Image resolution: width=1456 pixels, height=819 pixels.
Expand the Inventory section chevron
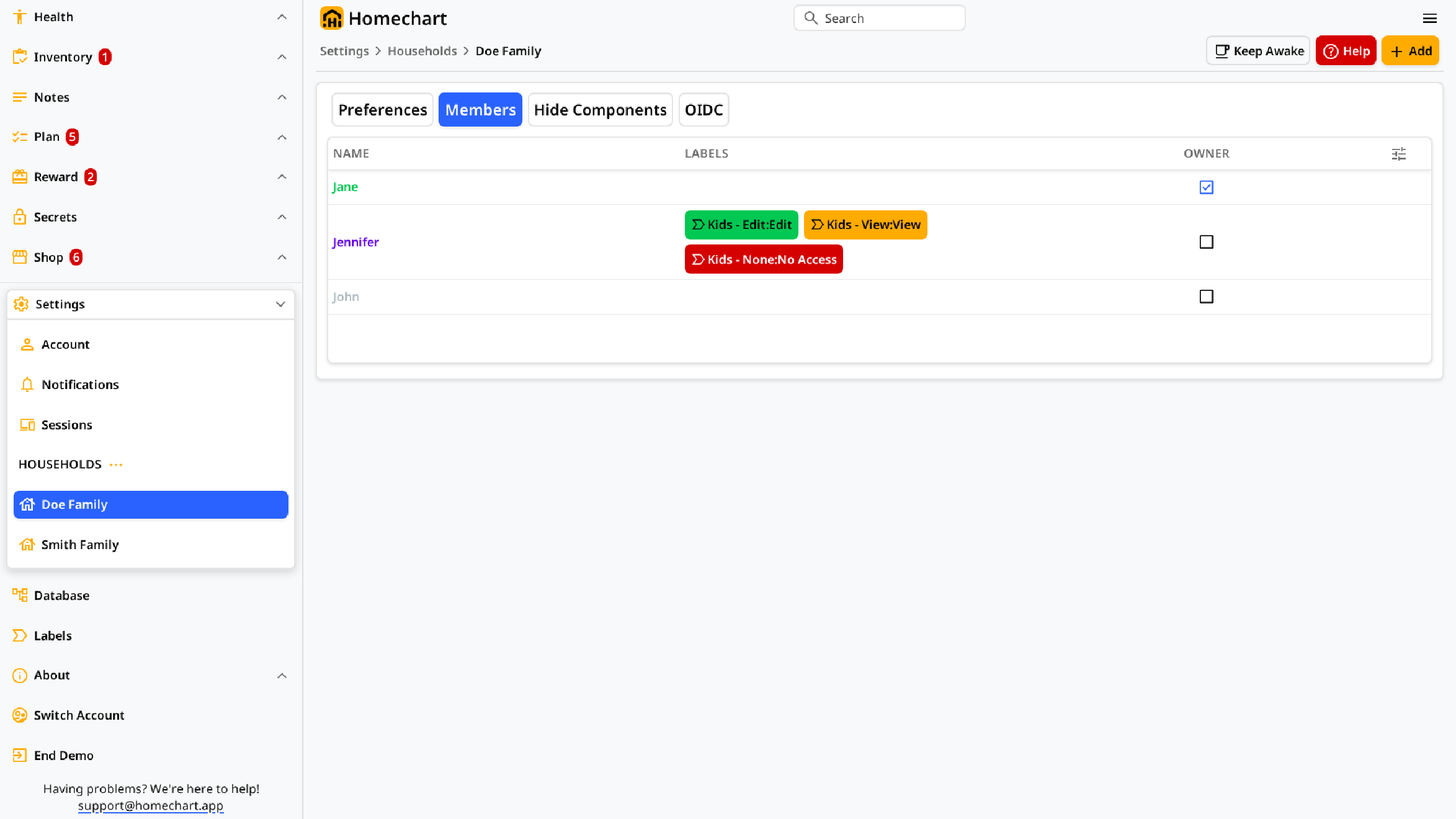(282, 57)
